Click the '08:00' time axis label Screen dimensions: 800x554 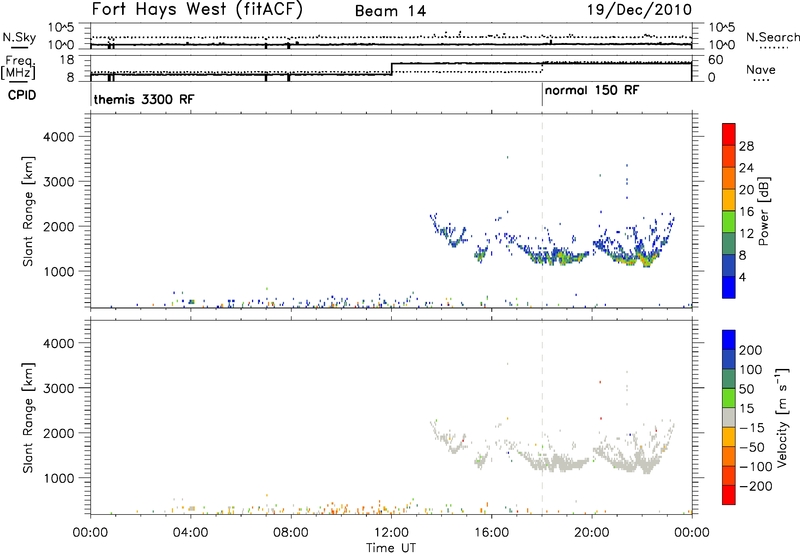(291, 533)
